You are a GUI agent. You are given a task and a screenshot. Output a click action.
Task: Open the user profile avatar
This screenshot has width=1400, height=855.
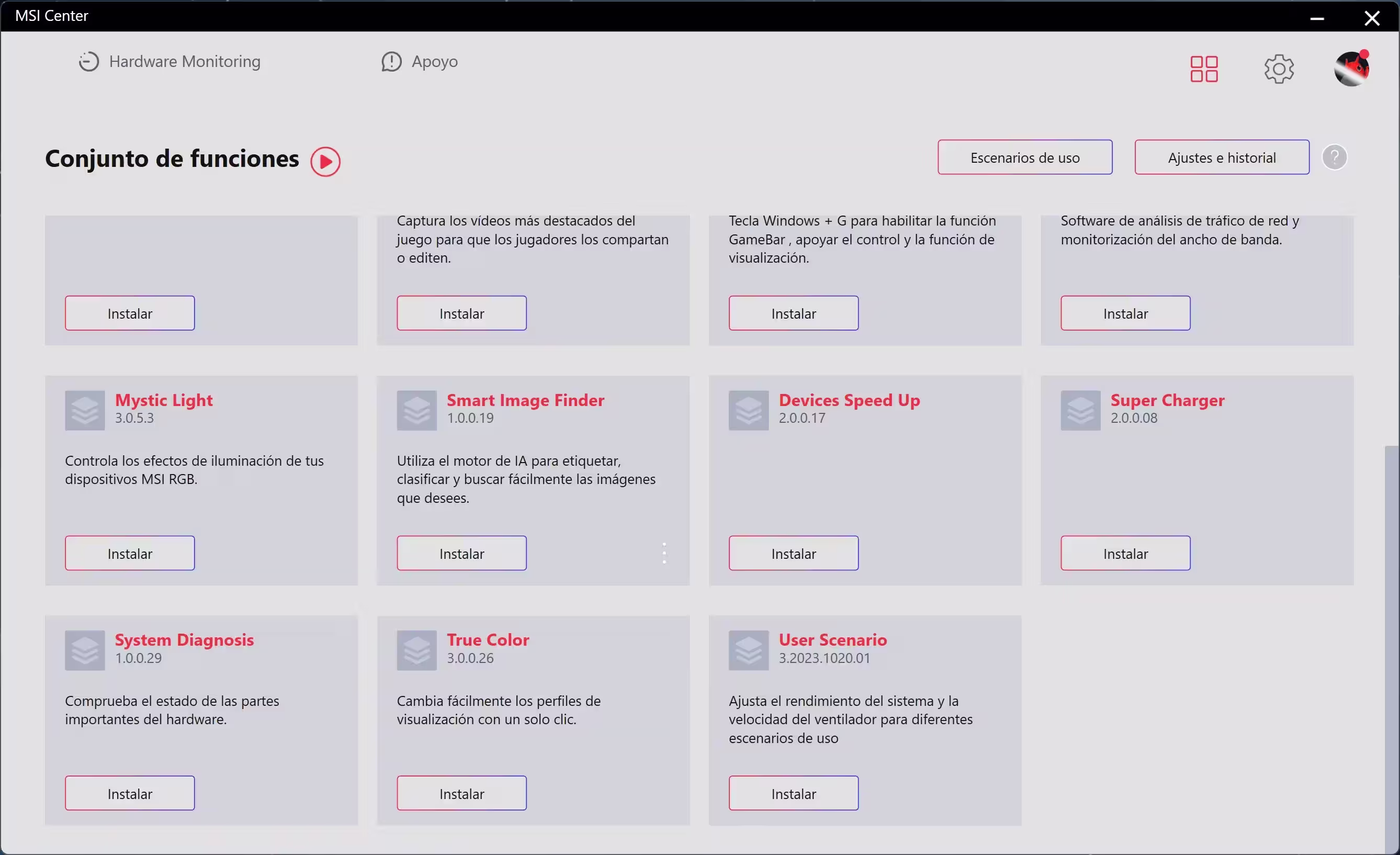coord(1352,69)
